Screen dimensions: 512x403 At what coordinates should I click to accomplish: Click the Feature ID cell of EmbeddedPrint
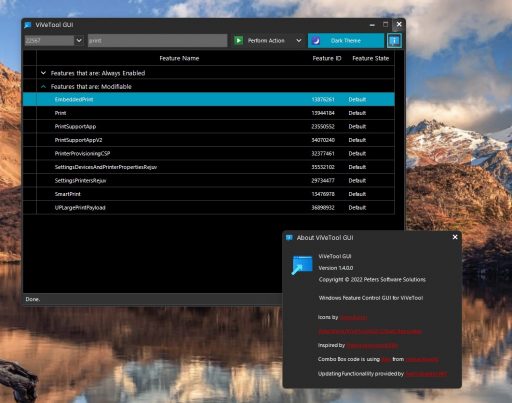tap(323, 99)
